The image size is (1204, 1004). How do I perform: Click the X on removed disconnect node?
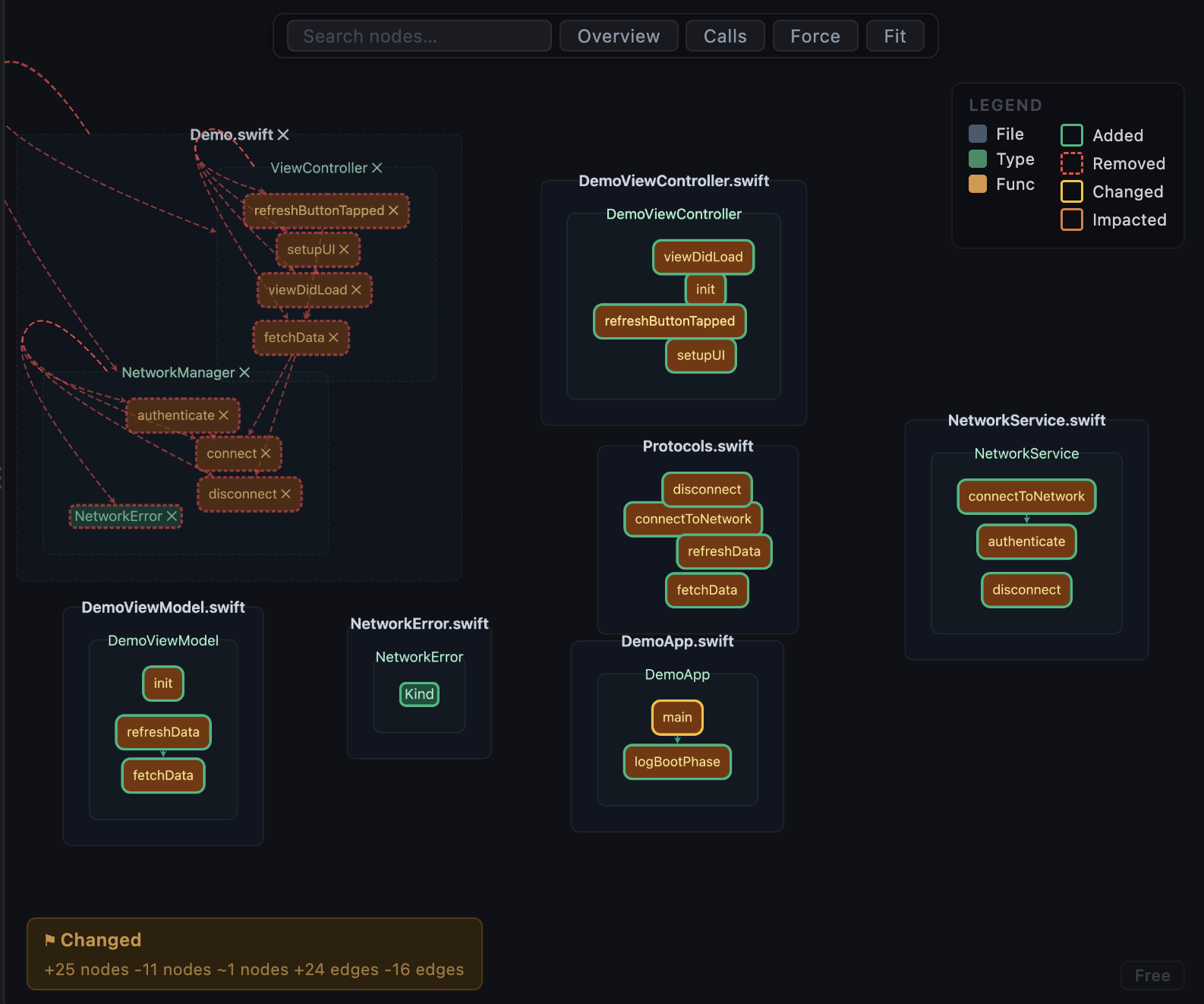coord(285,494)
